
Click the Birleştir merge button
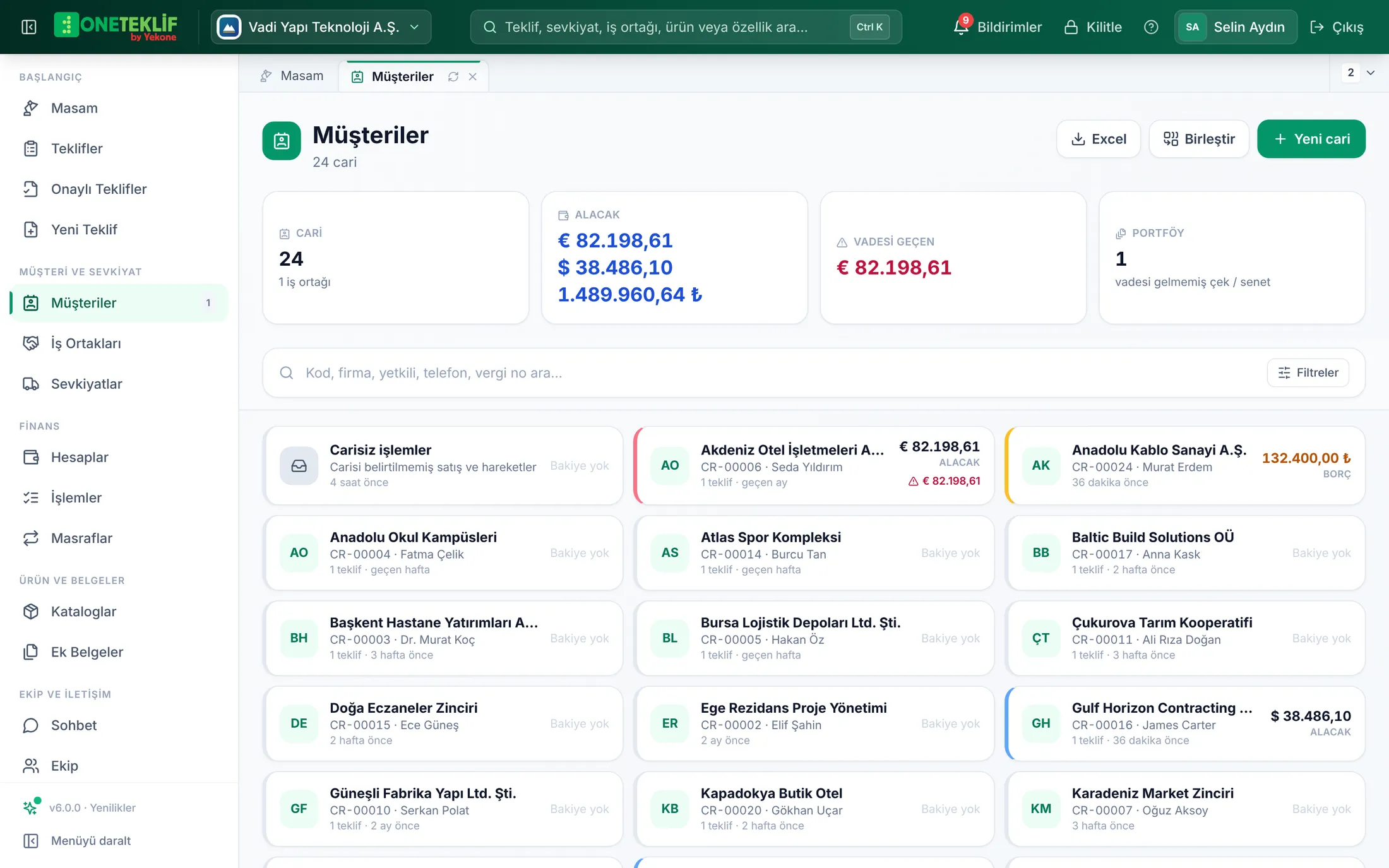coord(1199,139)
